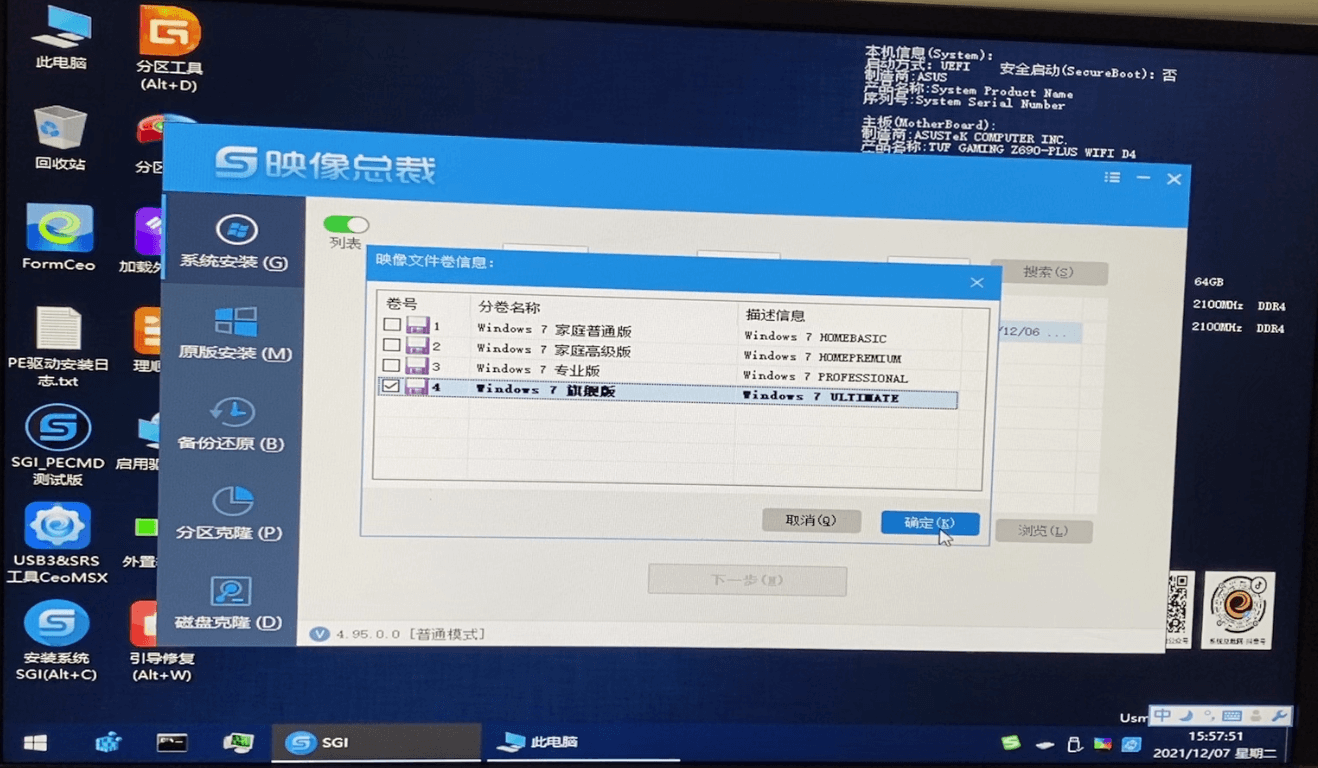Open the 映像总裁 title bar menu icon
The height and width of the screenshot is (768, 1318).
point(1112,177)
